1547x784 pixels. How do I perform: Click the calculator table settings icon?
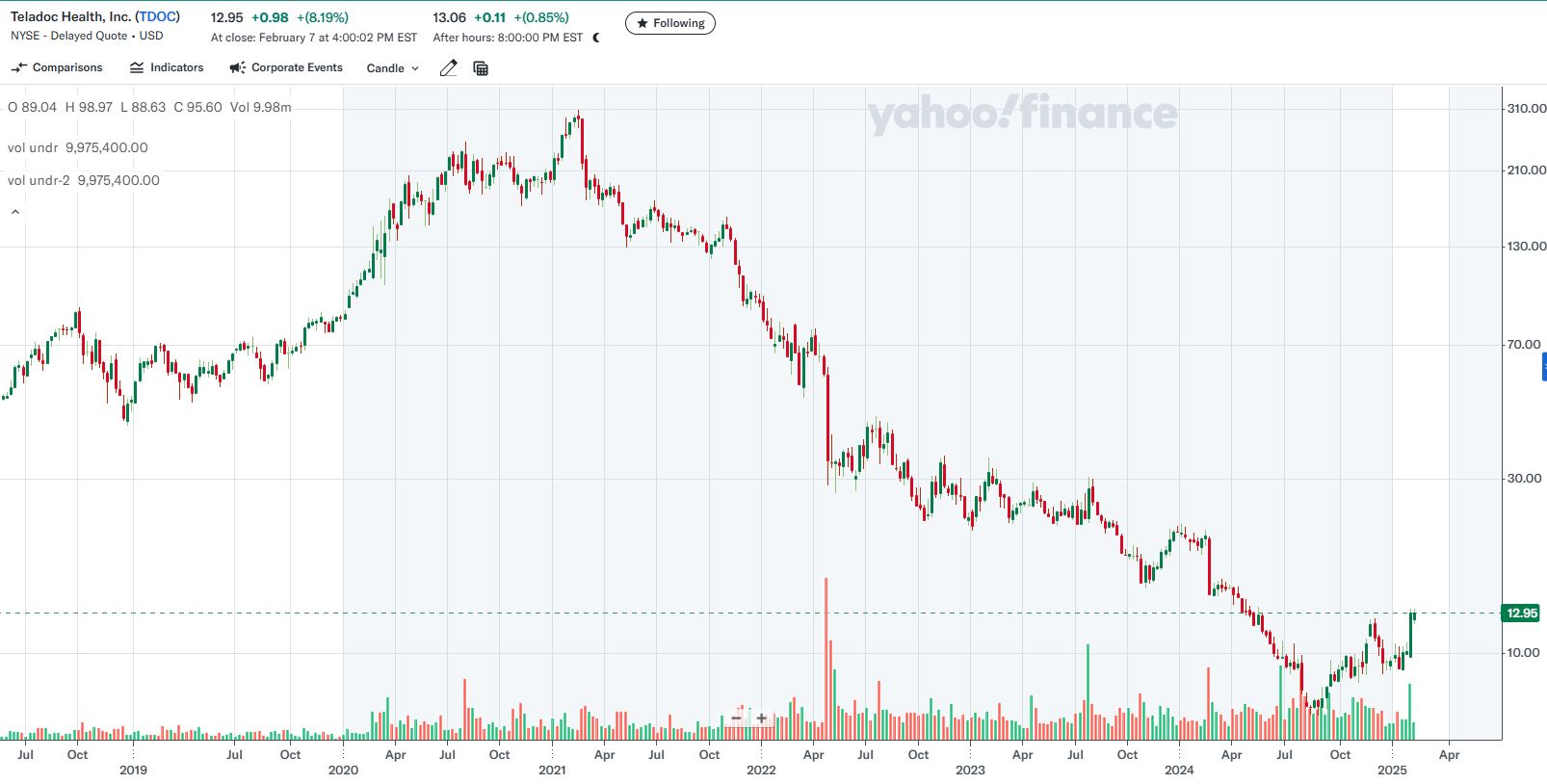(481, 68)
